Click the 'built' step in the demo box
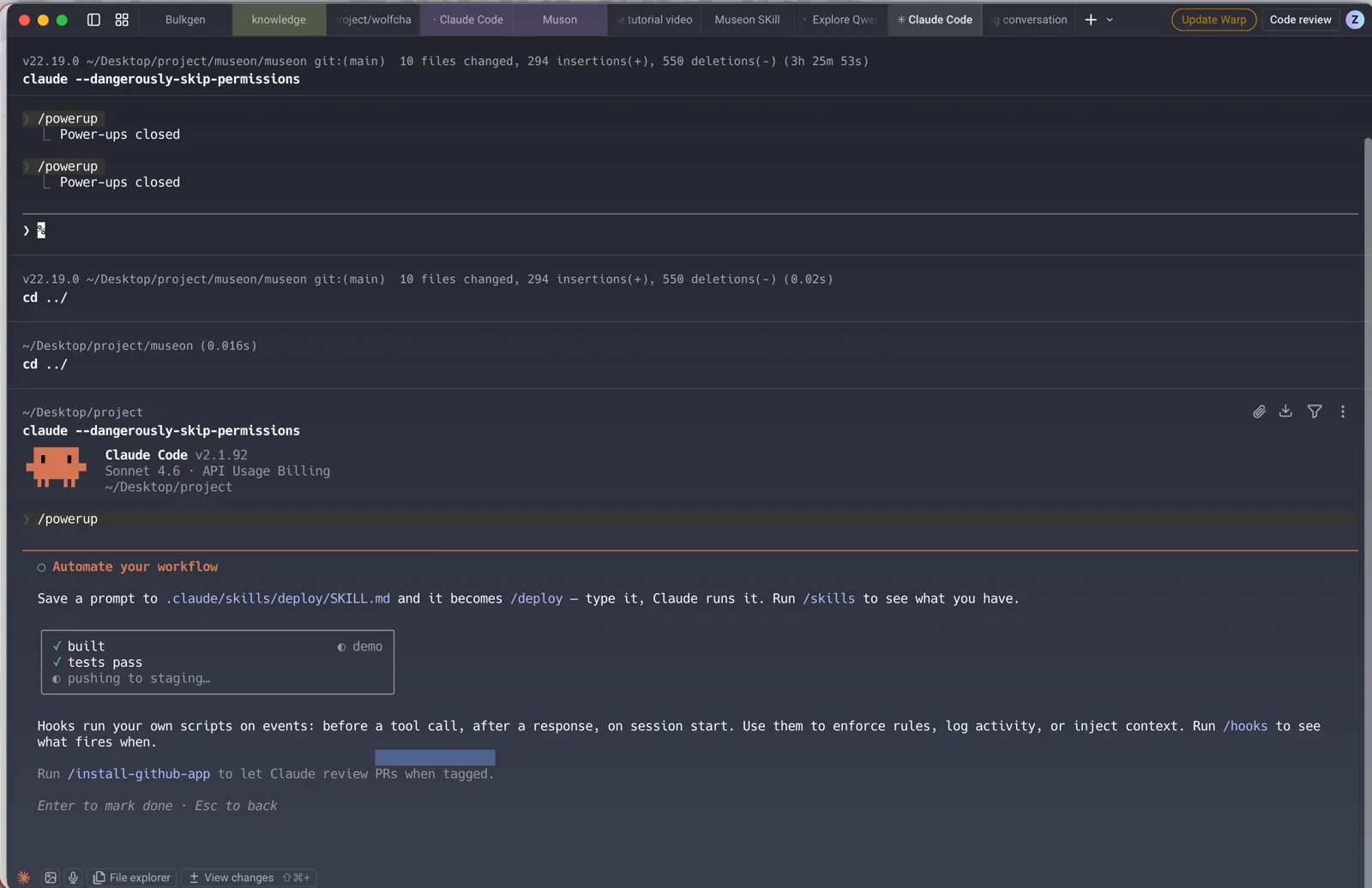Viewport: 1372px width, 888px height. 86,646
